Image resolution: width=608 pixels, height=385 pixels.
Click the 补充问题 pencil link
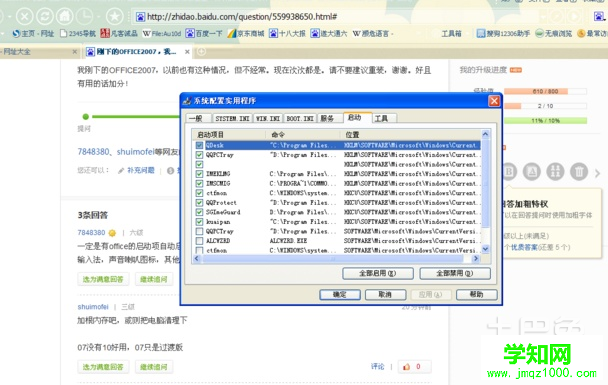(x=136, y=170)
